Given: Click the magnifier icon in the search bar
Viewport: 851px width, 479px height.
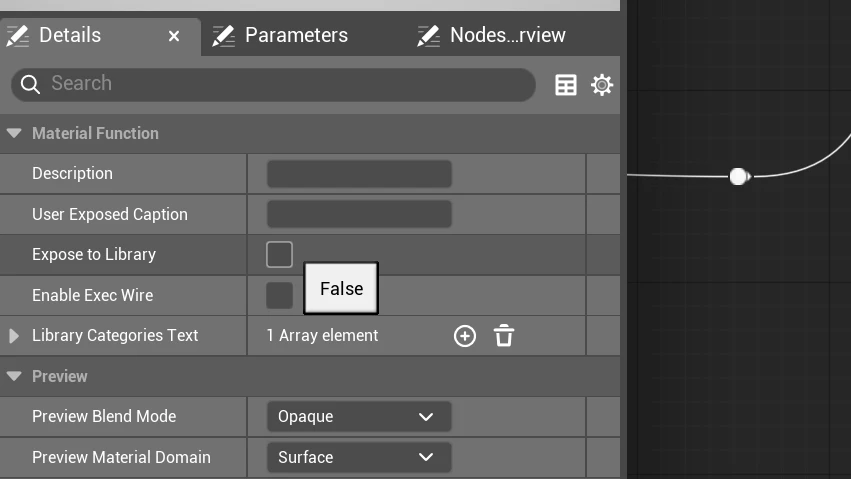Looking at the screenshot, I should pyautogui.click(x=30, y=84).
